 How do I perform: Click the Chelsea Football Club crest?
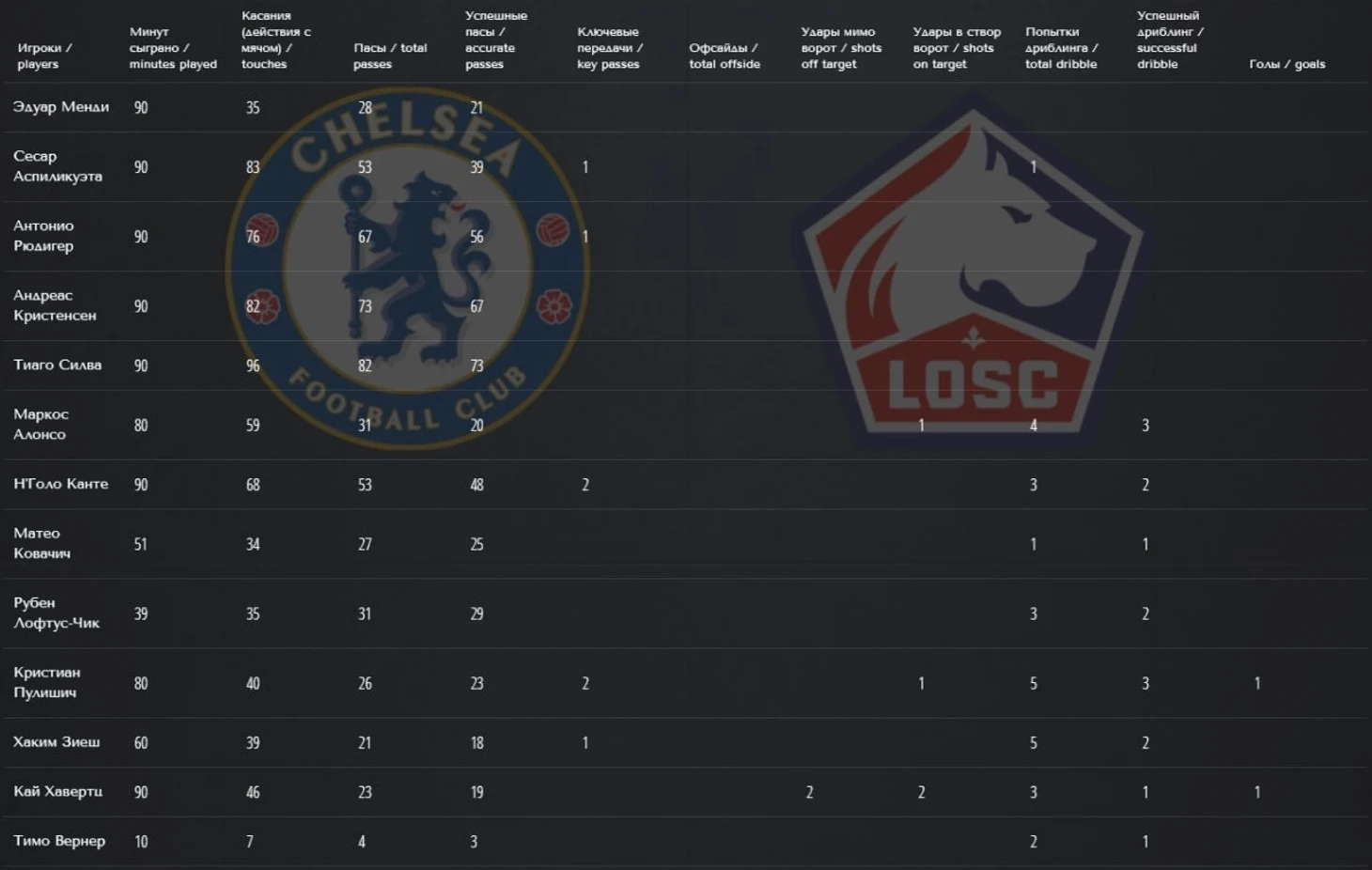(x=407, y=268)
